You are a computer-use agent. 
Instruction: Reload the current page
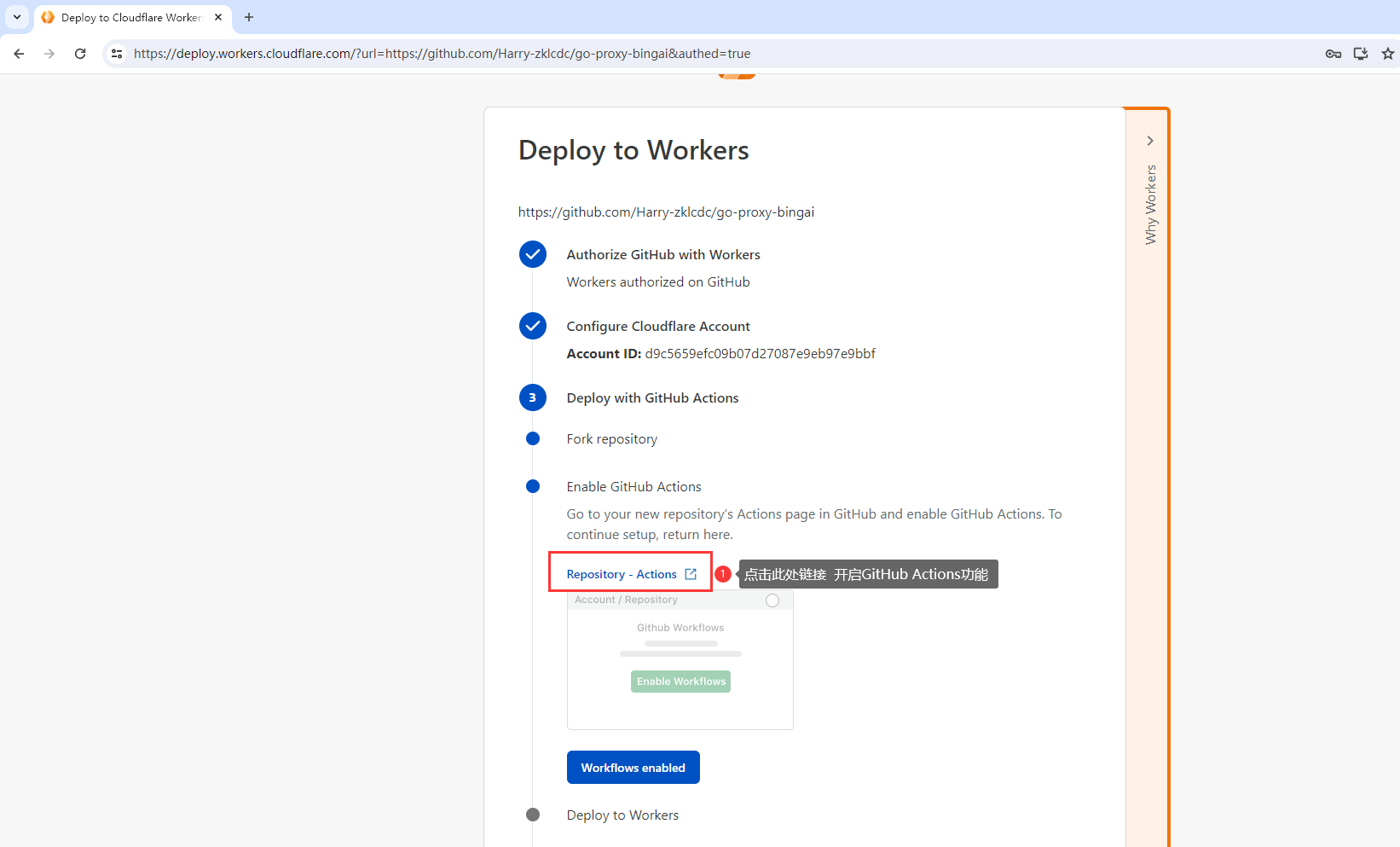80,54
